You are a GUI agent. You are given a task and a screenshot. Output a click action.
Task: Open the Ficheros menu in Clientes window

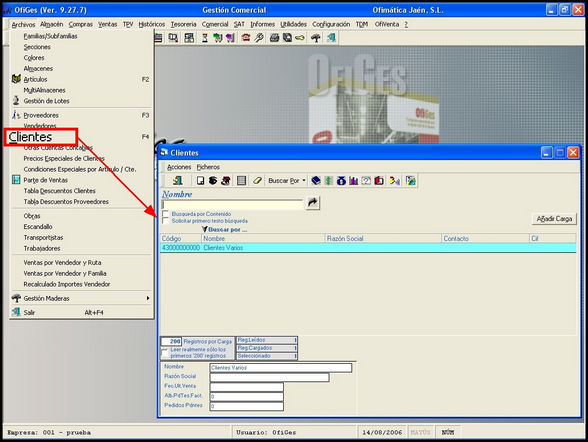[x=208, y=167]
